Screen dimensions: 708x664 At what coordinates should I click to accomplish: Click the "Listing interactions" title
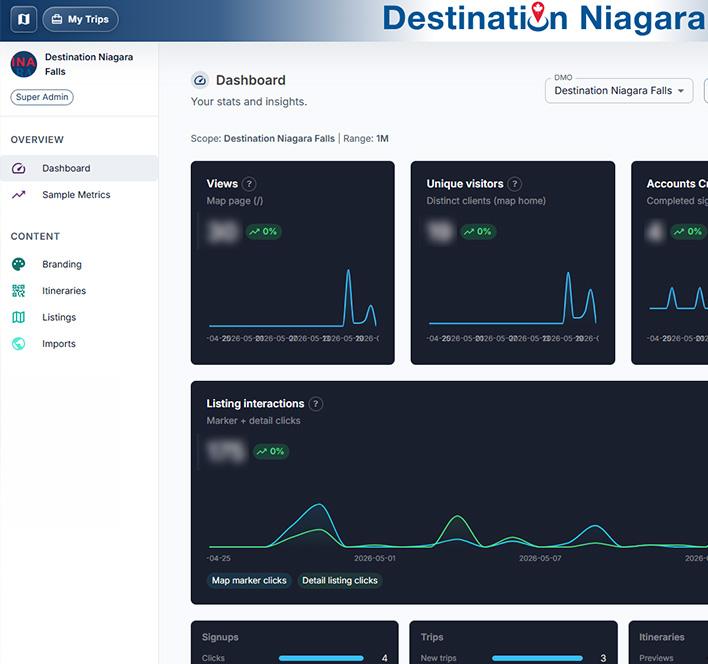pos(256,404)
